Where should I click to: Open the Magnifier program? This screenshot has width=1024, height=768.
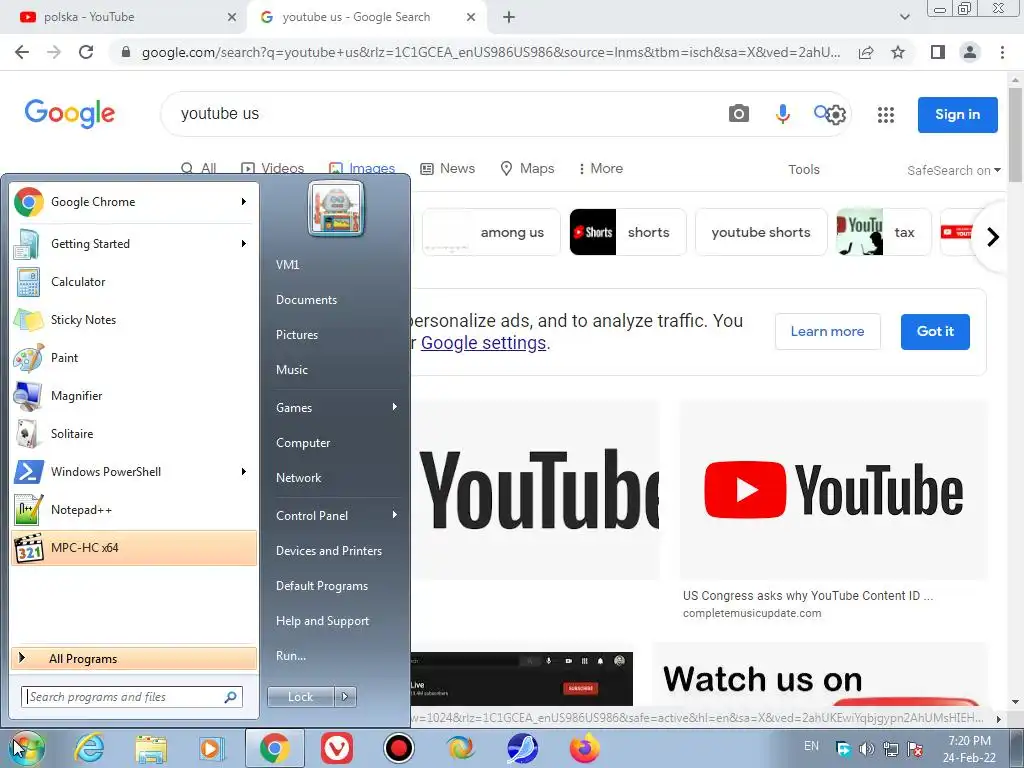point(134,395)
